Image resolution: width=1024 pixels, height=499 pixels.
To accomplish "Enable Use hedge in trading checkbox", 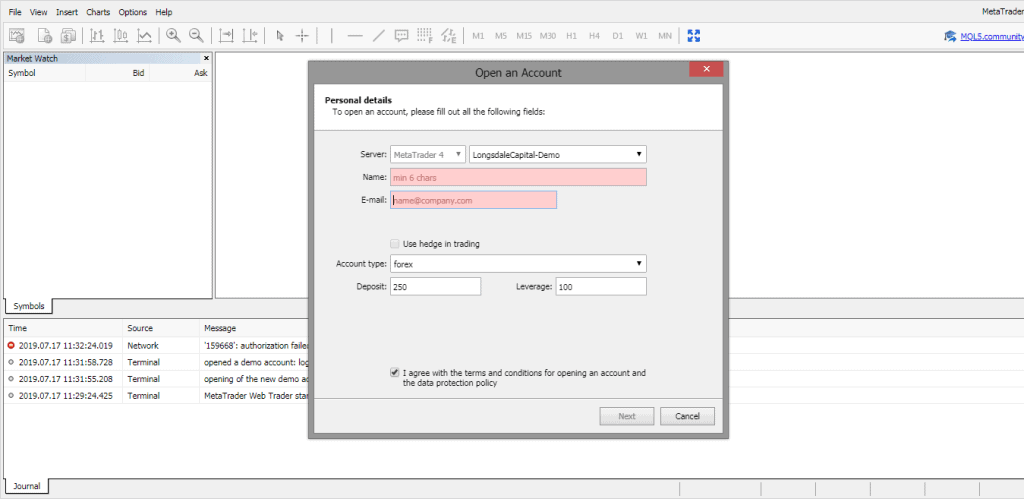I will [394, 244].
